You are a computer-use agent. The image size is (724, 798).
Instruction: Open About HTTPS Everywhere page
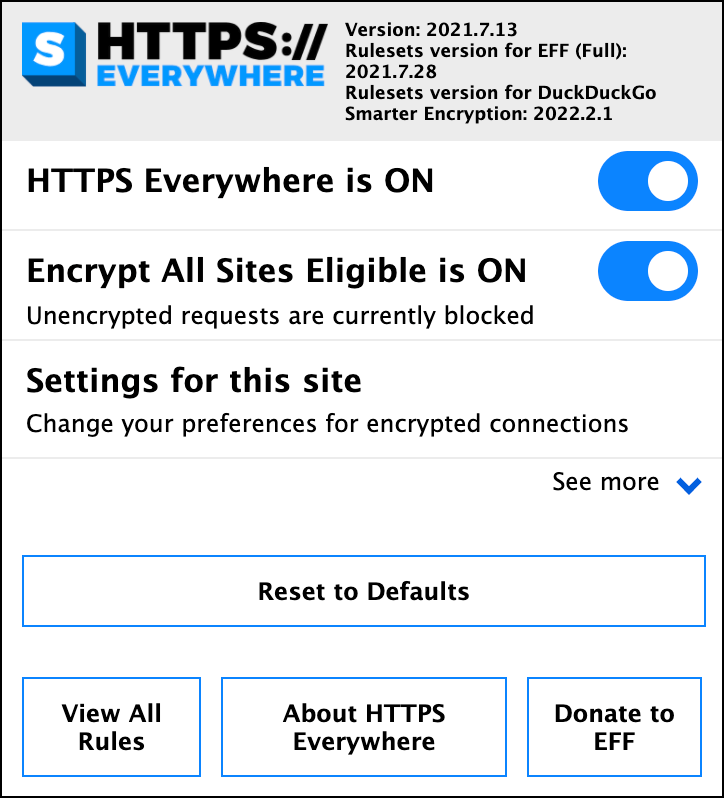click(364, 727)
